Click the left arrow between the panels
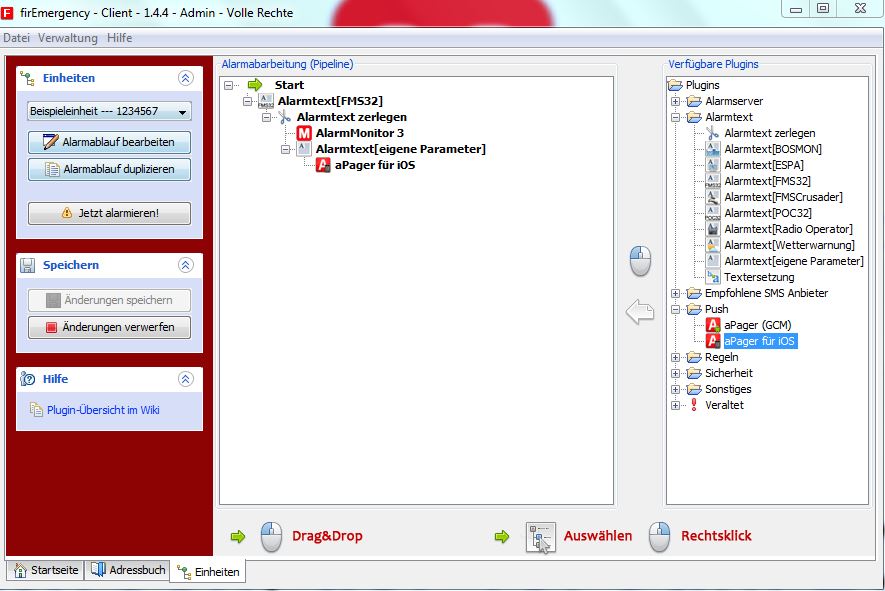Image resolution: width=885 pixels, height=591 pixels. pos(639,313)
